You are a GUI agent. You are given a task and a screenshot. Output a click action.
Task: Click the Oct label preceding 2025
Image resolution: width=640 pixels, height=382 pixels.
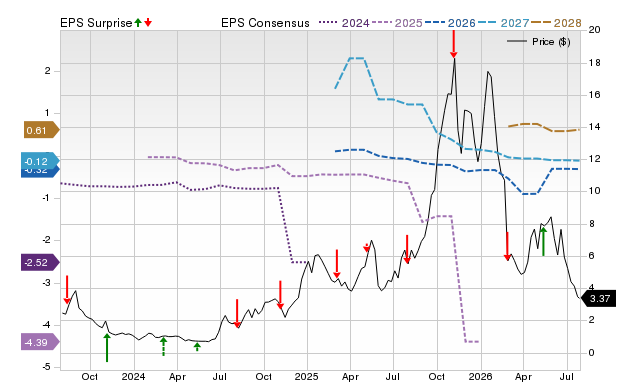click(264, 376)
